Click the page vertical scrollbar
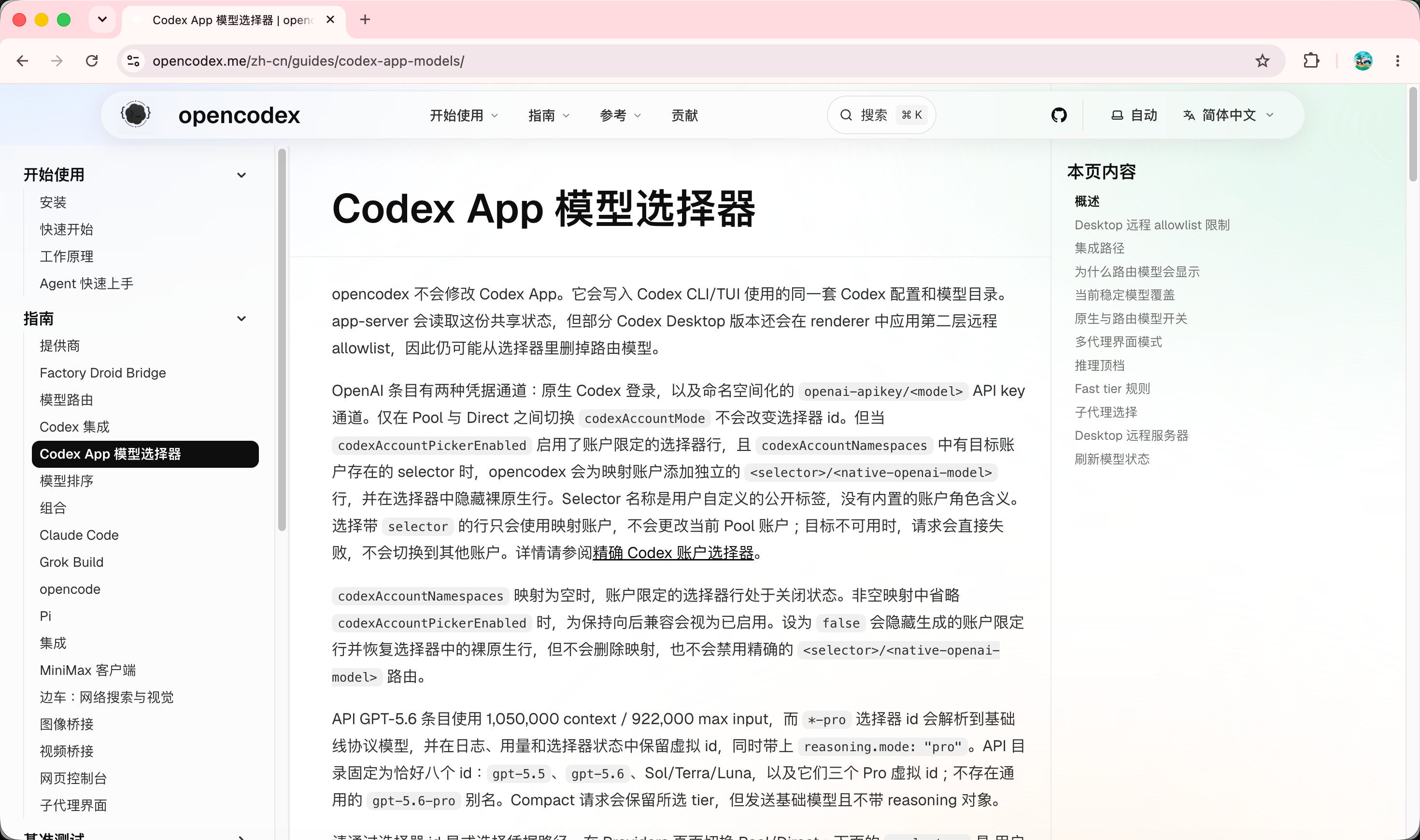 tap(1413, 134)
